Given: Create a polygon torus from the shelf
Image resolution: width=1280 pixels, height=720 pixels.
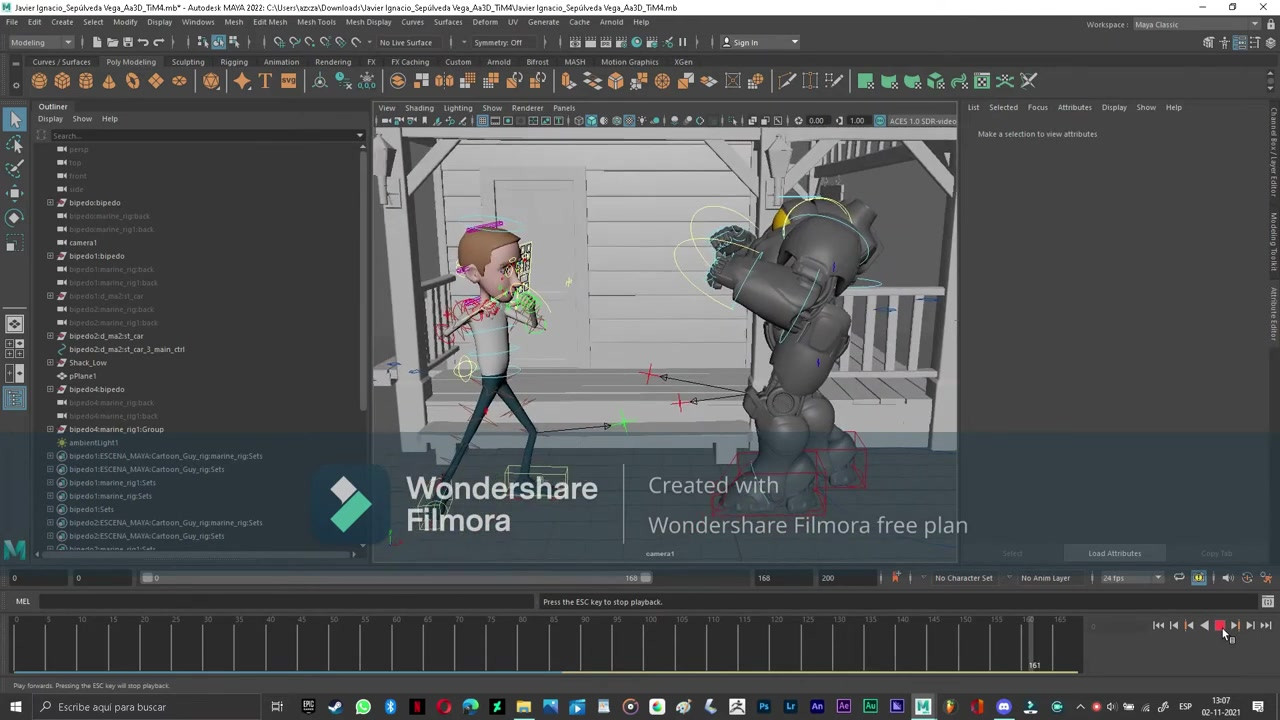Looking at the screenshot, I should [x=132, y=81].
